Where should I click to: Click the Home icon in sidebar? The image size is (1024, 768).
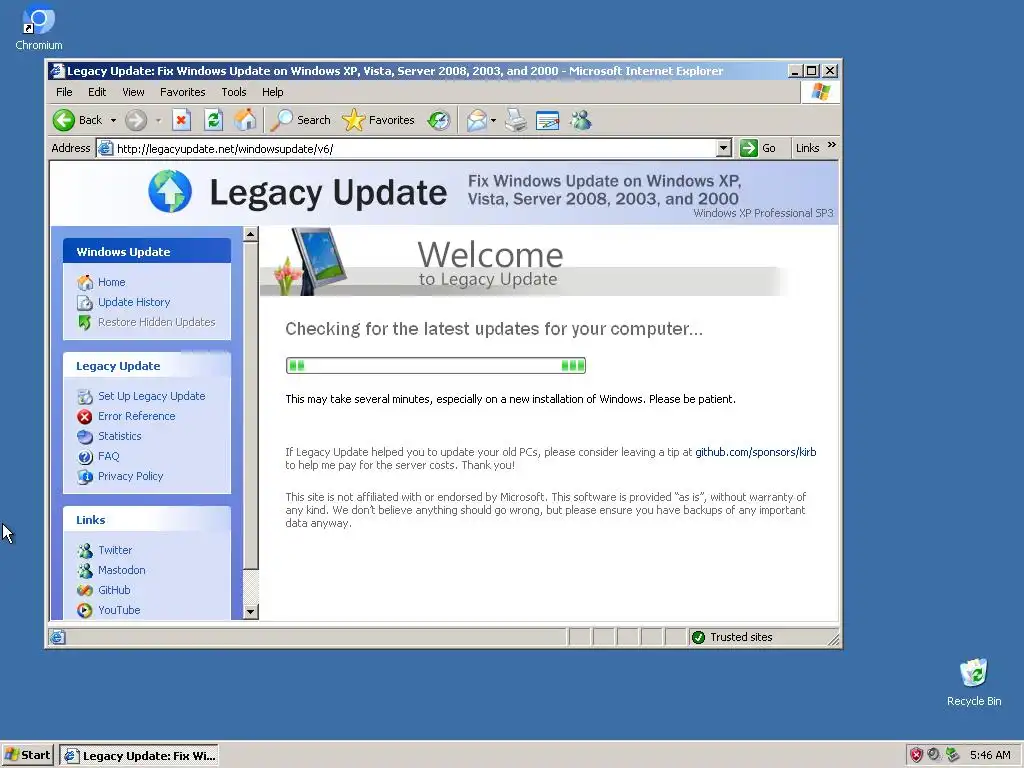[x=85, y=282]
